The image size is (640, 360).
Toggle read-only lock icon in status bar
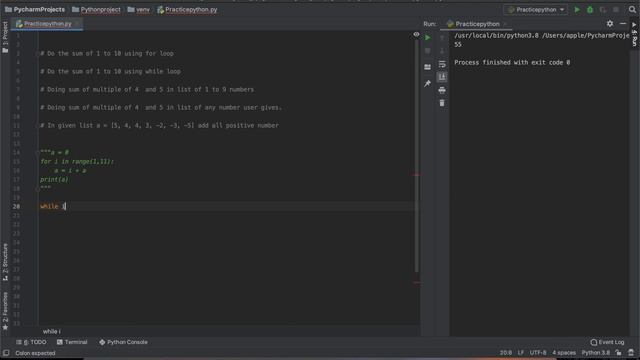pyautogui.click(x=619, y=353)
